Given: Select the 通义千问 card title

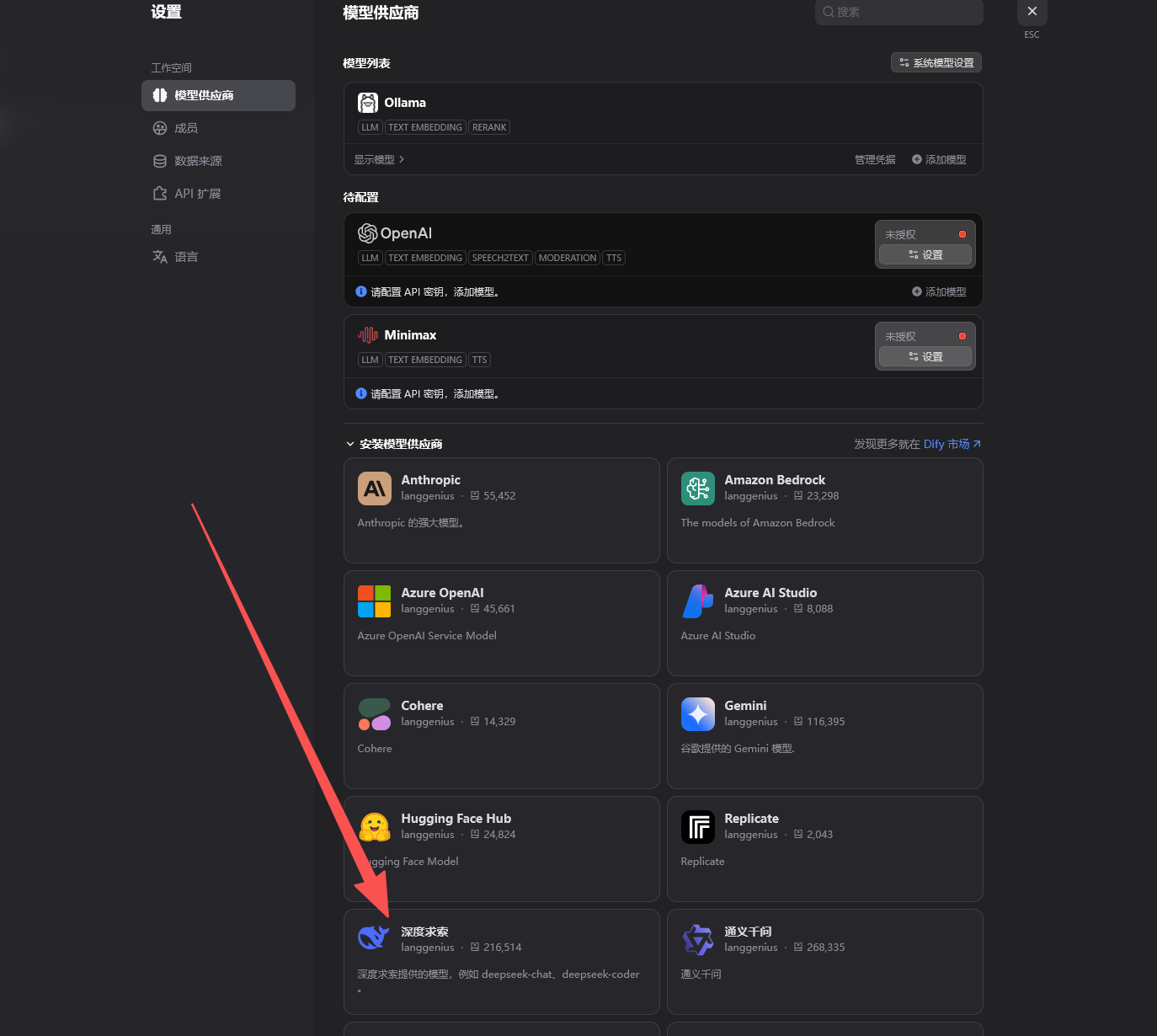Looking at the screenshot, I should (x=748, y=932).
